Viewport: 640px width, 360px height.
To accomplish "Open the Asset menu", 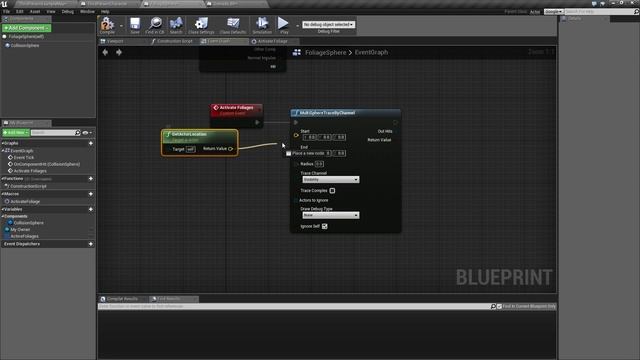I will pyautogui.click(x=35, y=11).
